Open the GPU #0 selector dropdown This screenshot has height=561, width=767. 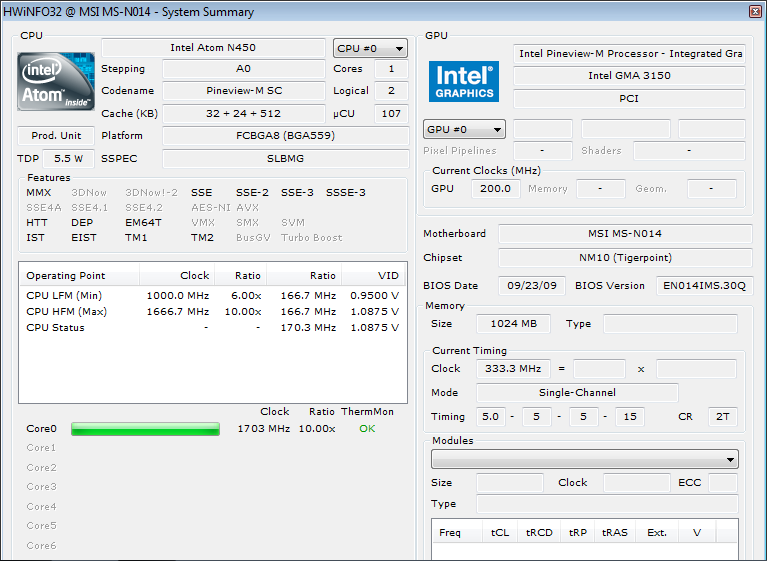point(464,129)
